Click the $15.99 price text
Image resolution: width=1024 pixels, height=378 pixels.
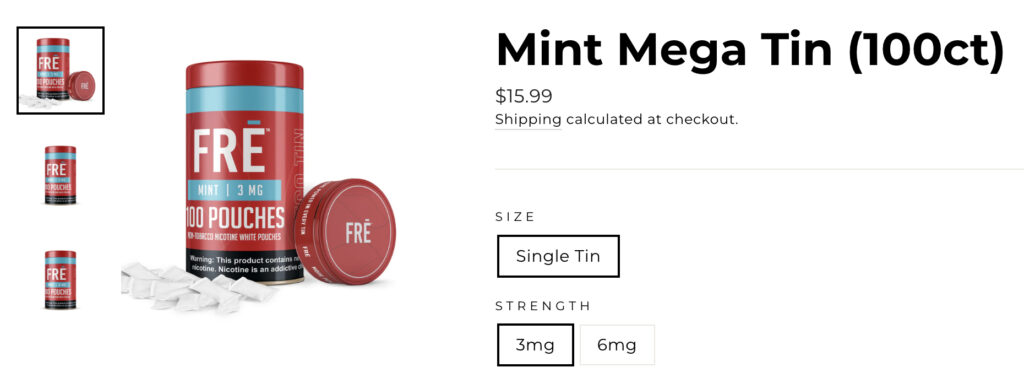click(x=524, y=96)
